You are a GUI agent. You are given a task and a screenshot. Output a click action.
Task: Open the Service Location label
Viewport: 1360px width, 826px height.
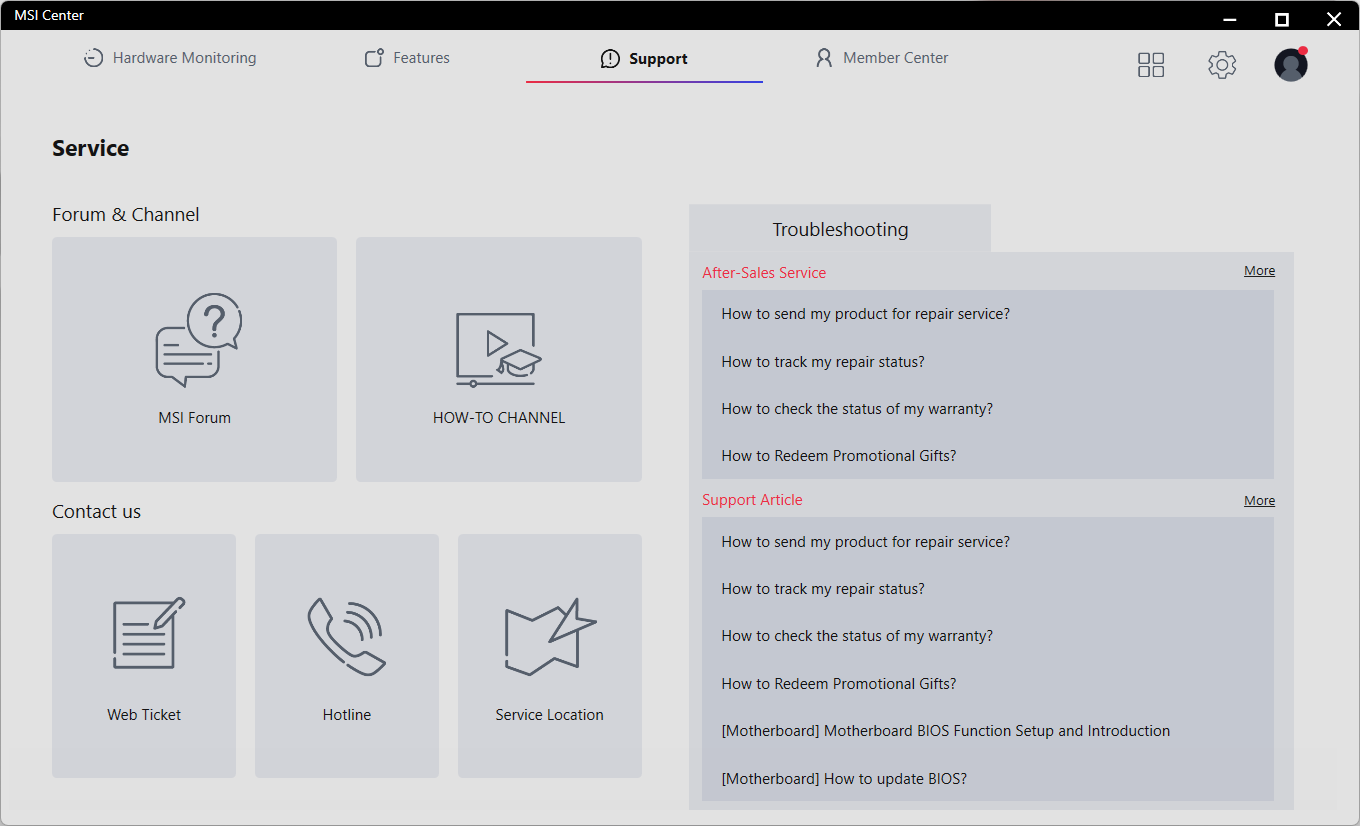coord(549,715)
